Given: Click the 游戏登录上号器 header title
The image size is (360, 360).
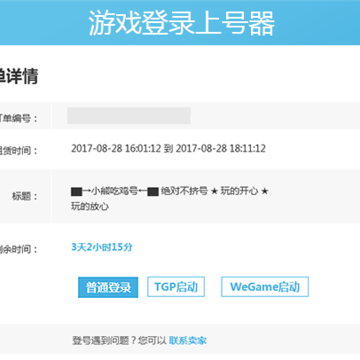Looking at the screenshot, I should pyautogui.click(x=182, y=24).
